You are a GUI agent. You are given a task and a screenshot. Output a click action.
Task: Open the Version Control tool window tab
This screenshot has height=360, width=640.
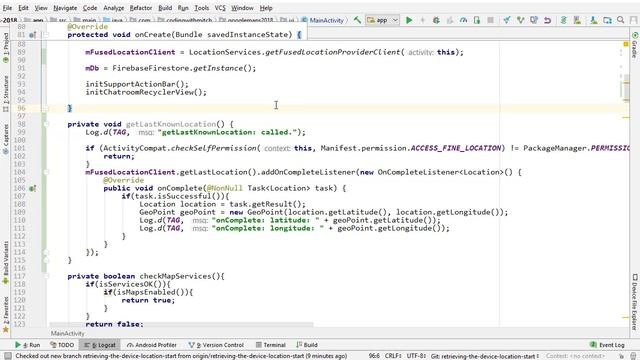point(216,345)
